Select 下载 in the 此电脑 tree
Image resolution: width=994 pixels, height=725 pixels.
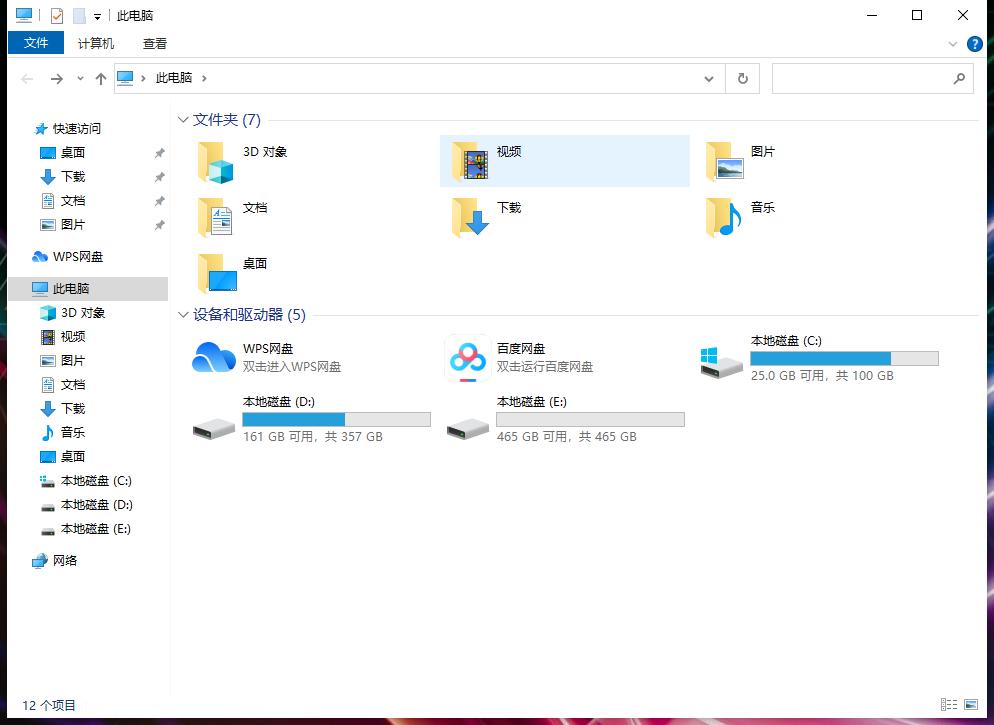pos(63,409)
